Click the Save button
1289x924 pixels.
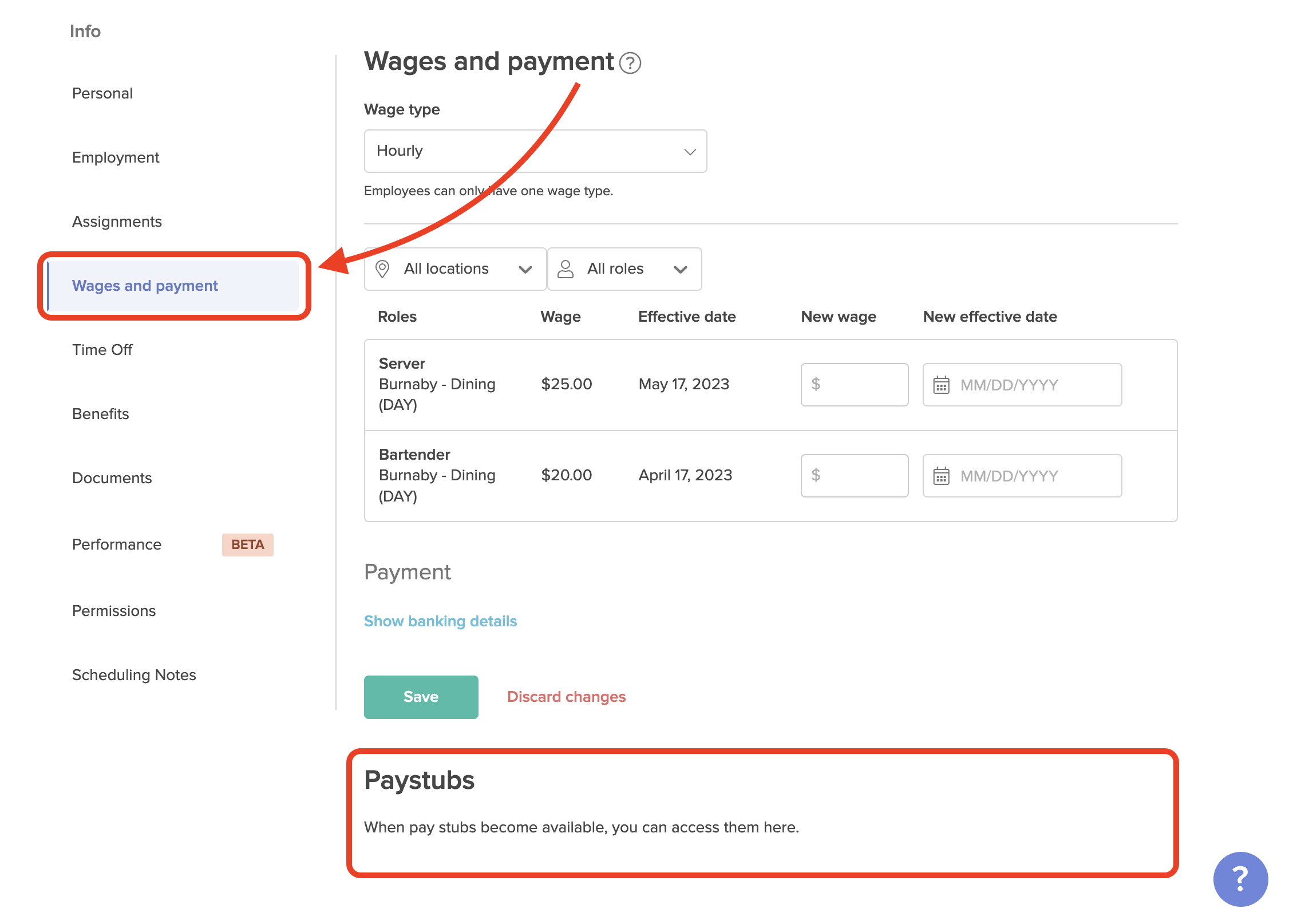coord(421,697)
